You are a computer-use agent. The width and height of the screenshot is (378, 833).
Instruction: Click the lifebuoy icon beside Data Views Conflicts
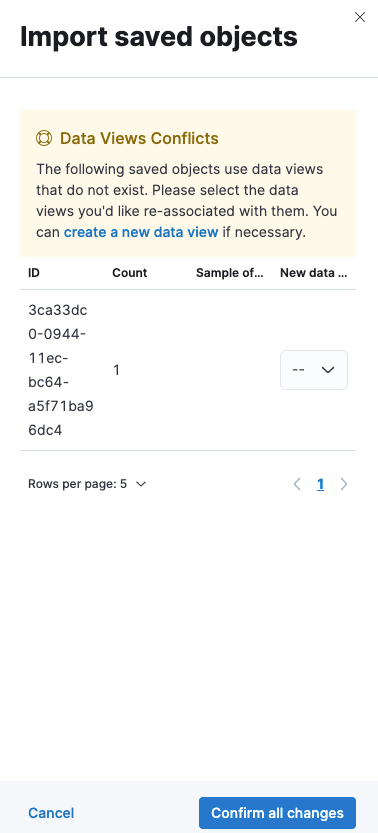click(x=44, y=138)
